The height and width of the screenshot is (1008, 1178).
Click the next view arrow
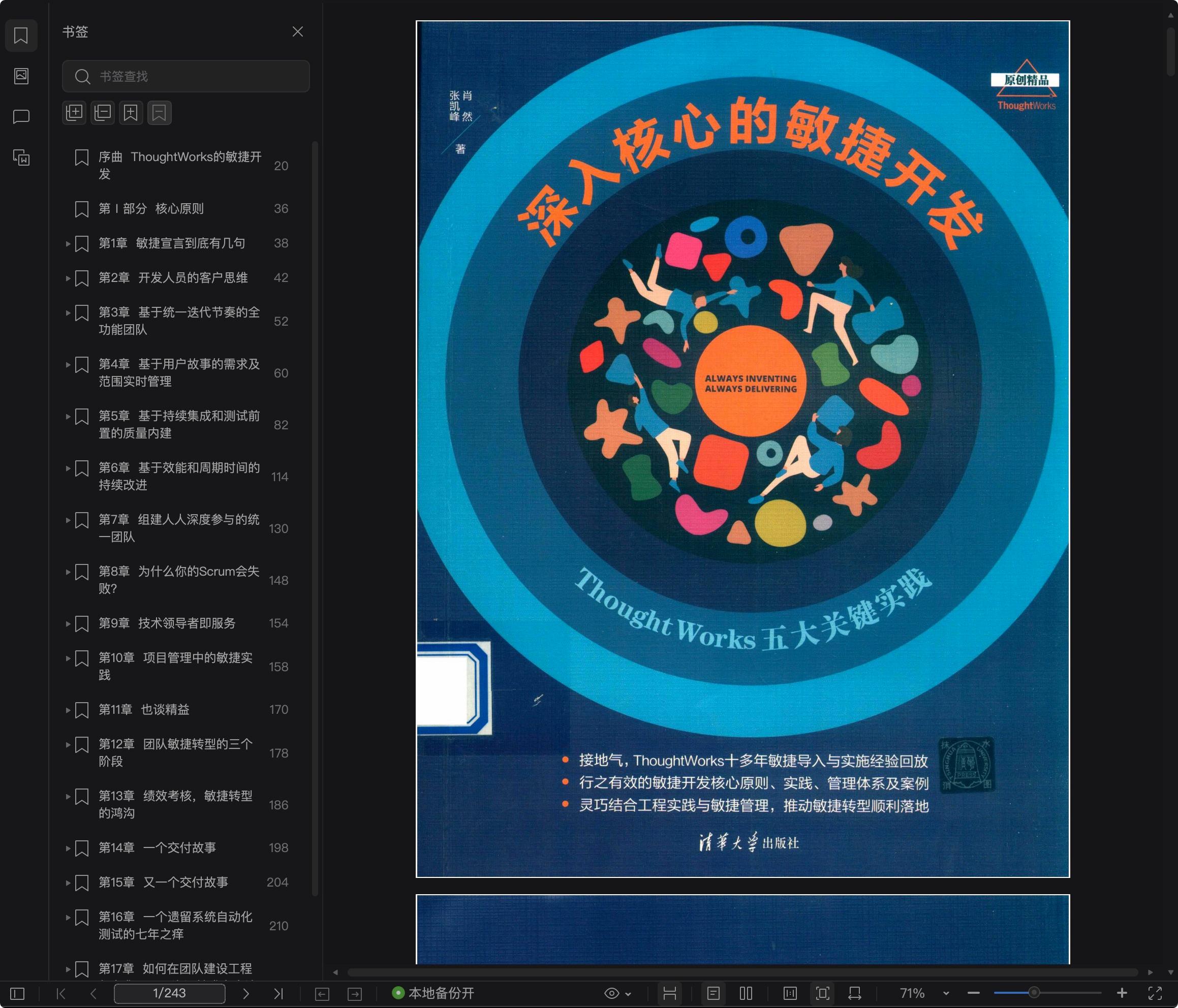coord(355,993)
